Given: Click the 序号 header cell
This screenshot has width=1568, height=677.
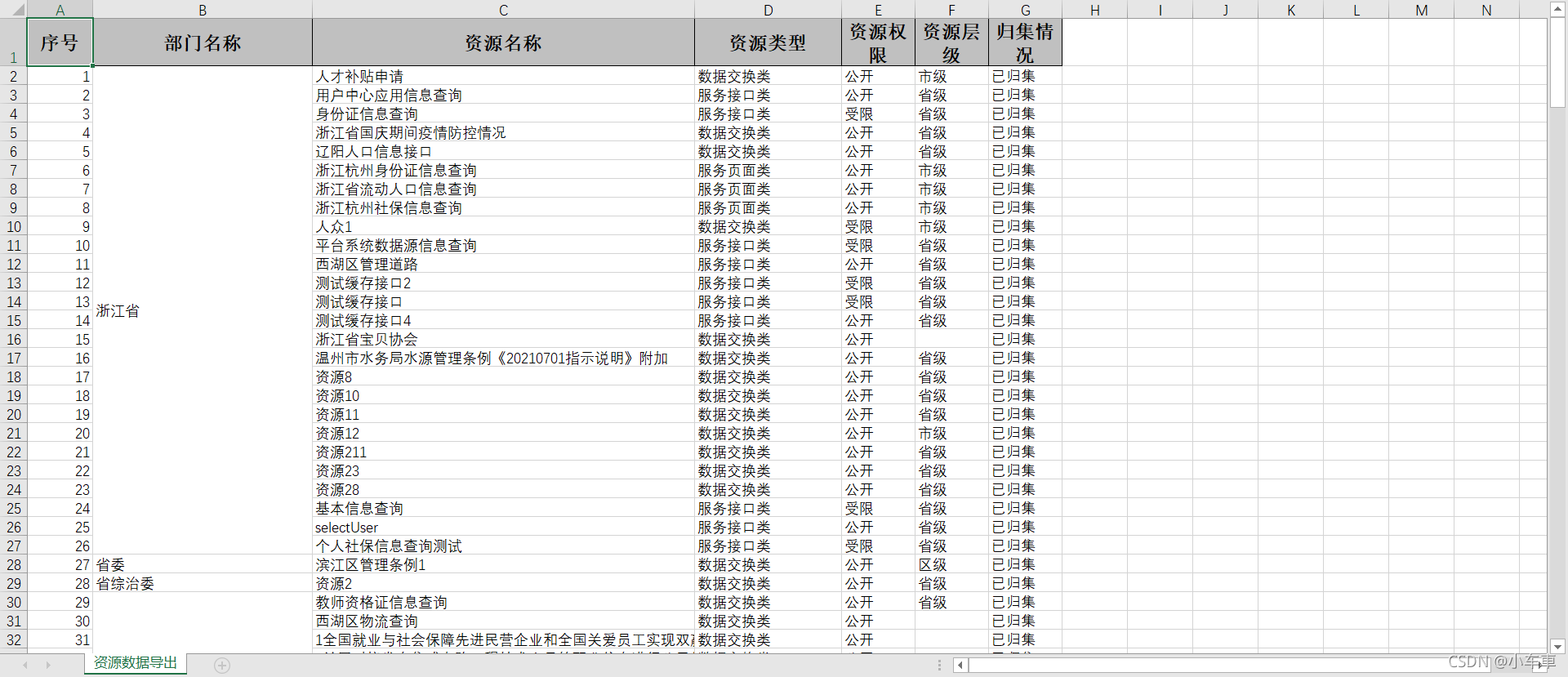Looking at the screenshot, I should pos(60,42).
